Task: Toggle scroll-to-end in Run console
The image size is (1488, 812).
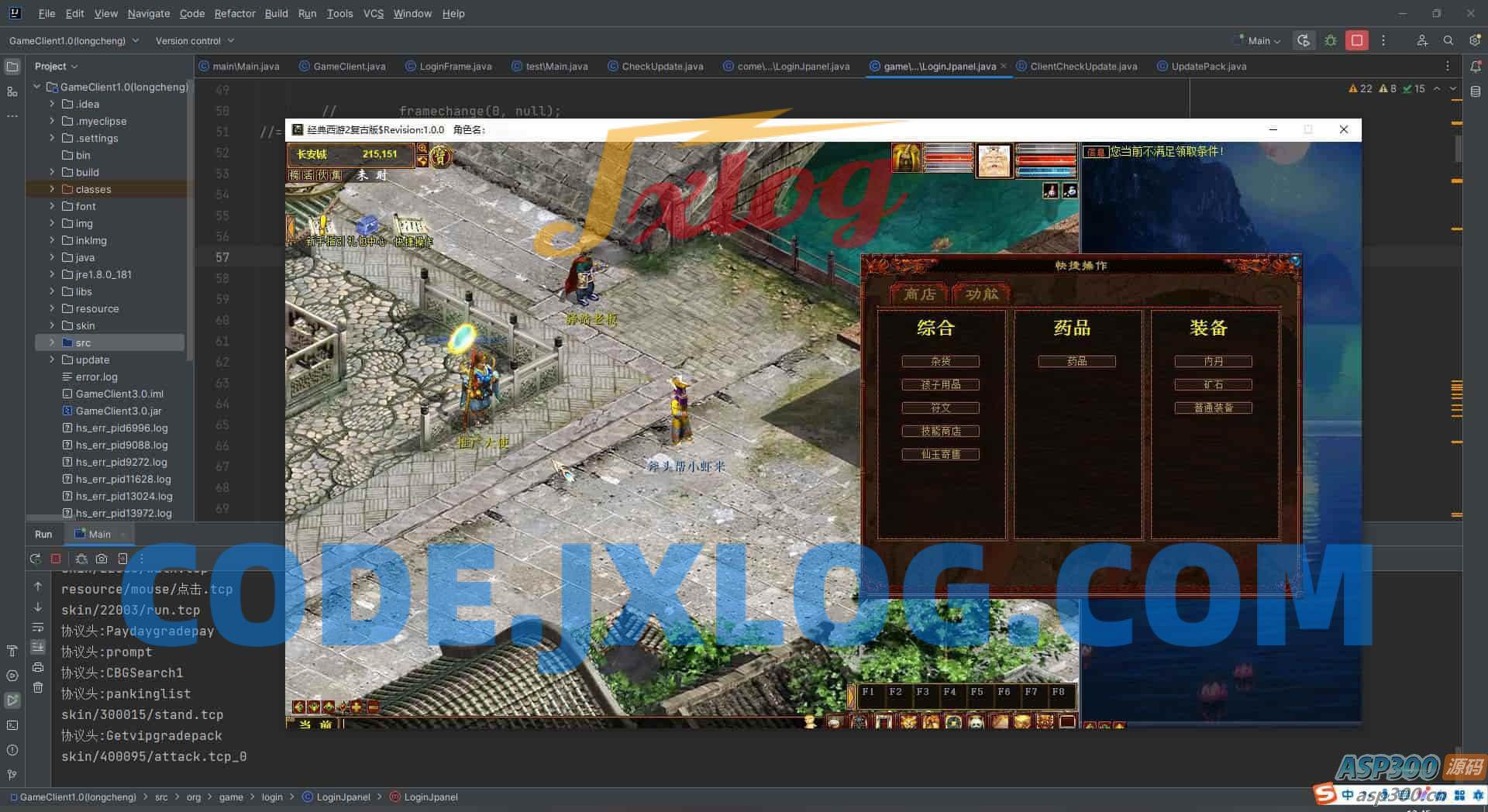Action: coord(38,647)
